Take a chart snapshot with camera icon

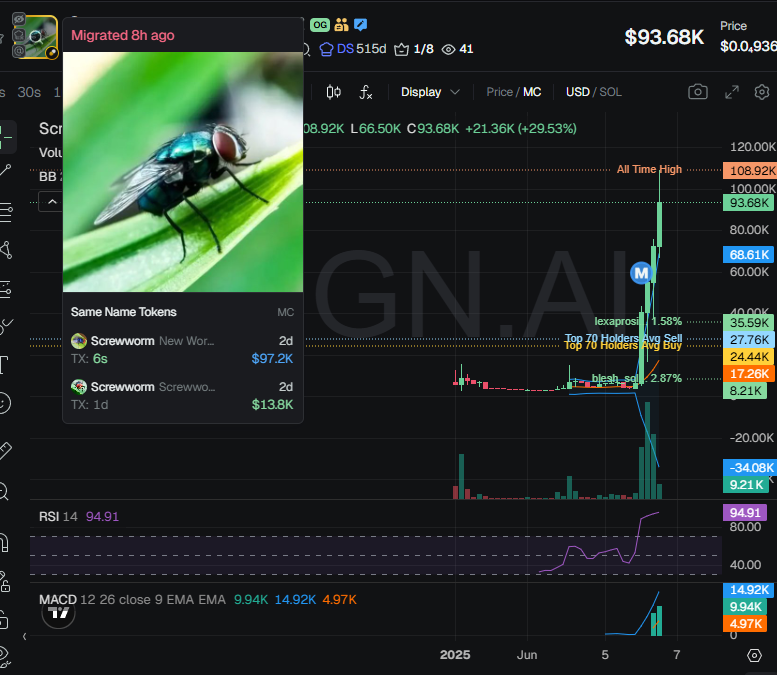pos(698,92)
